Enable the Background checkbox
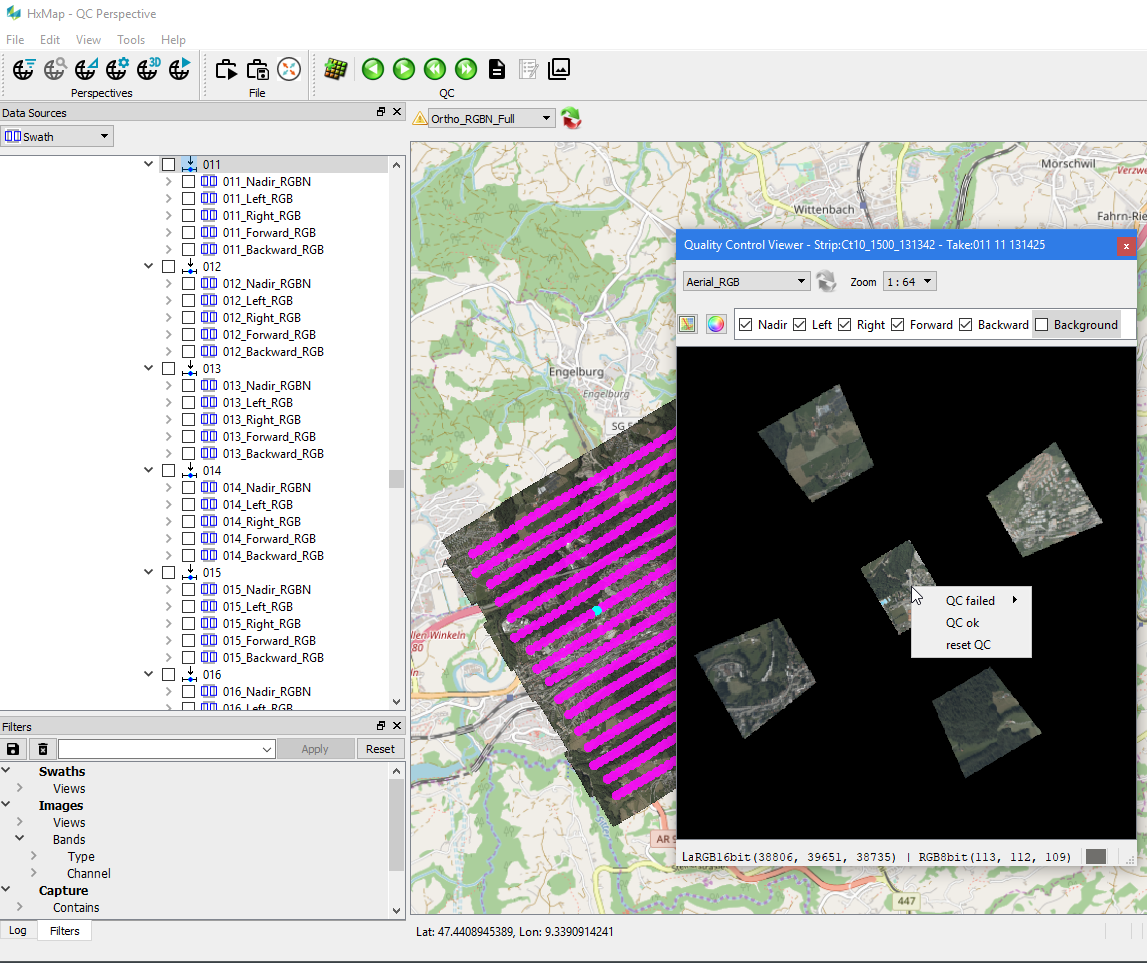1147x963 pixels. tap(1042, 325)
